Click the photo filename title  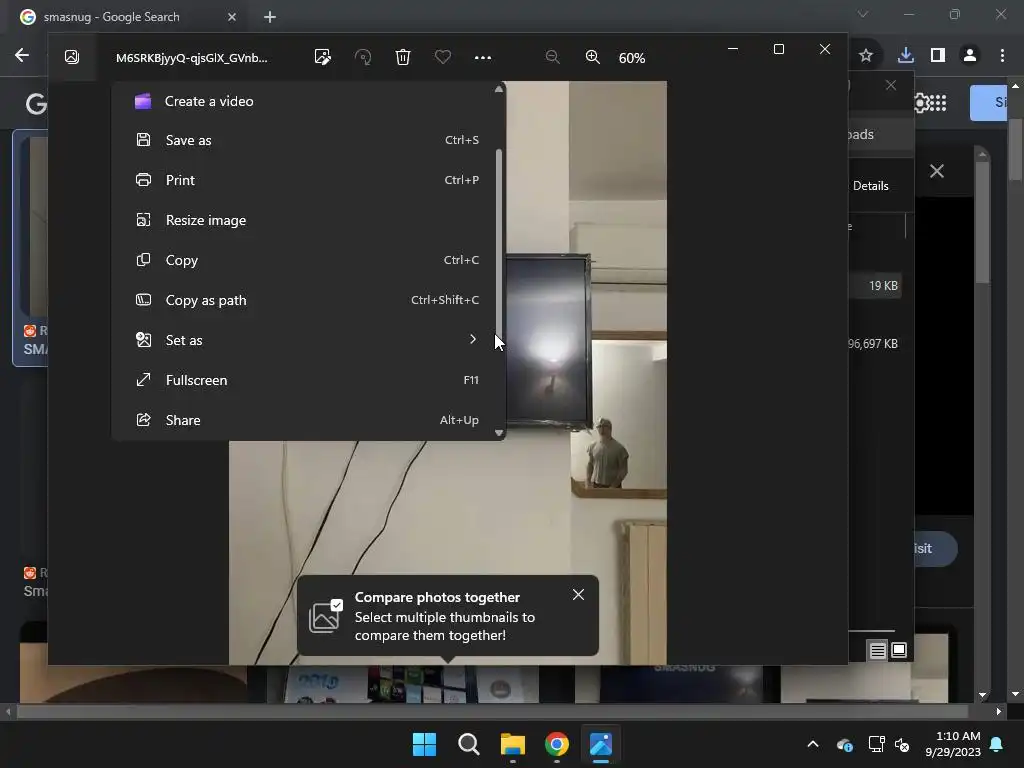(191, 58)
